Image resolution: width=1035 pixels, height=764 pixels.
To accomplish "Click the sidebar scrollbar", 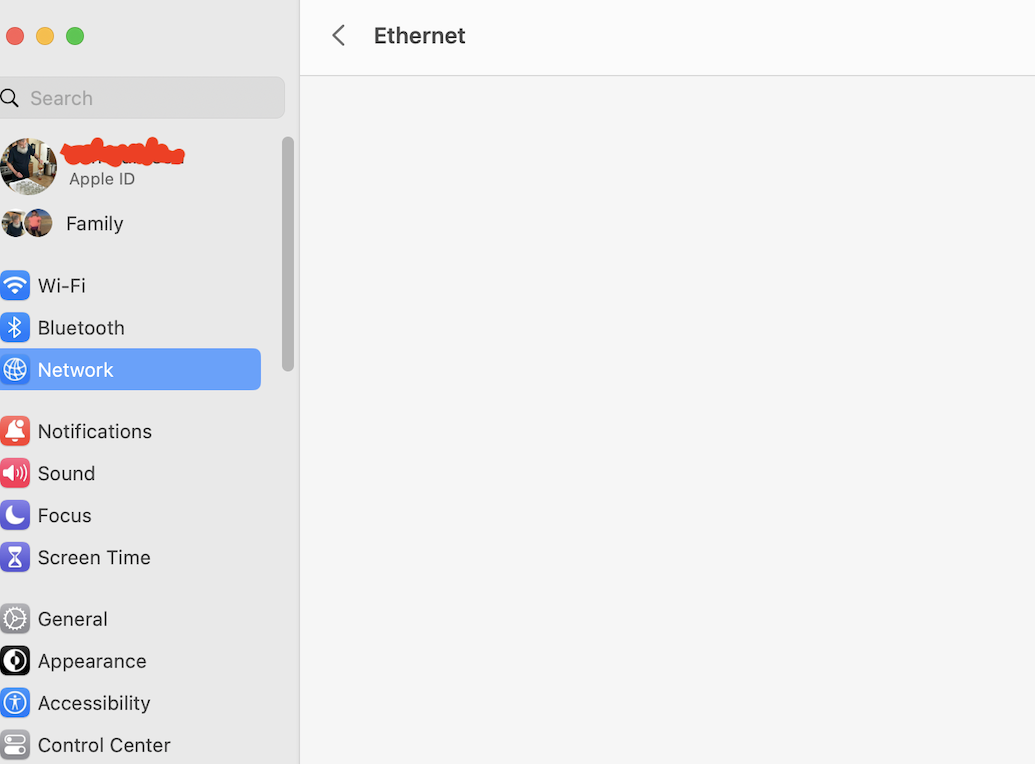I will 288,254.
